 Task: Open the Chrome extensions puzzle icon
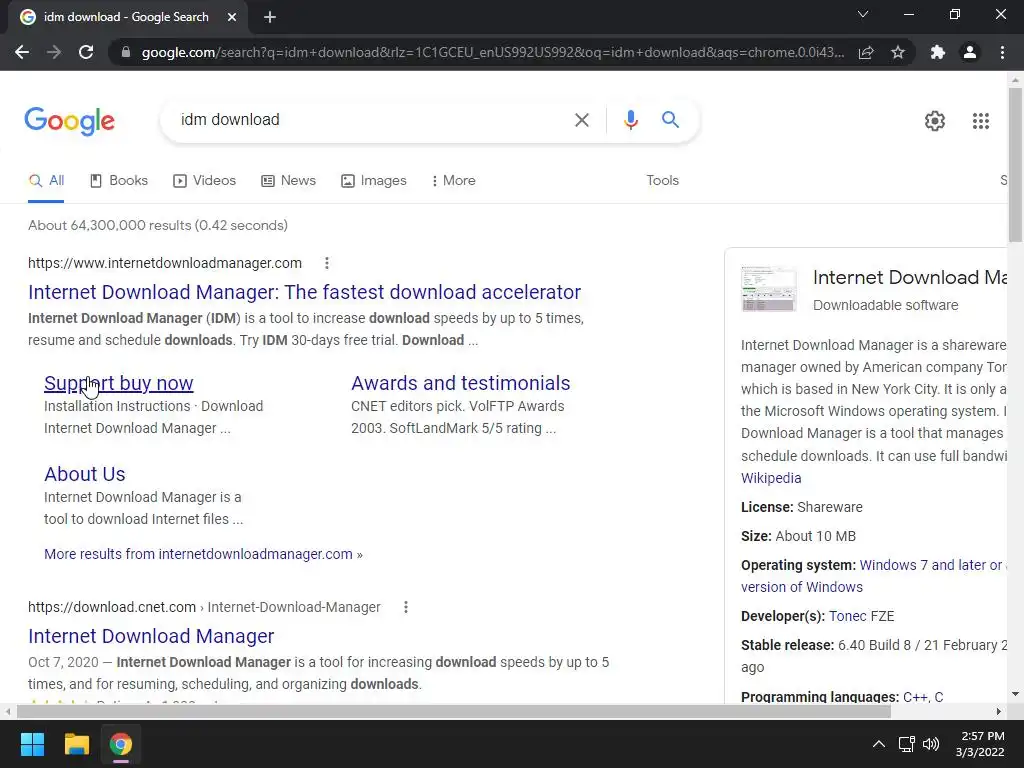[x=938, y=52]
